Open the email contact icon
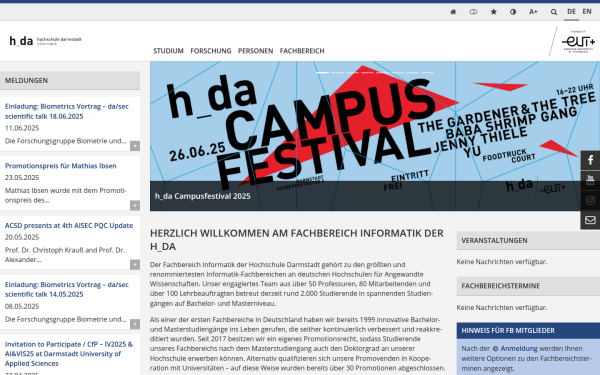Image resolution: width=600 pixels, height=375 pixels. 590,220
